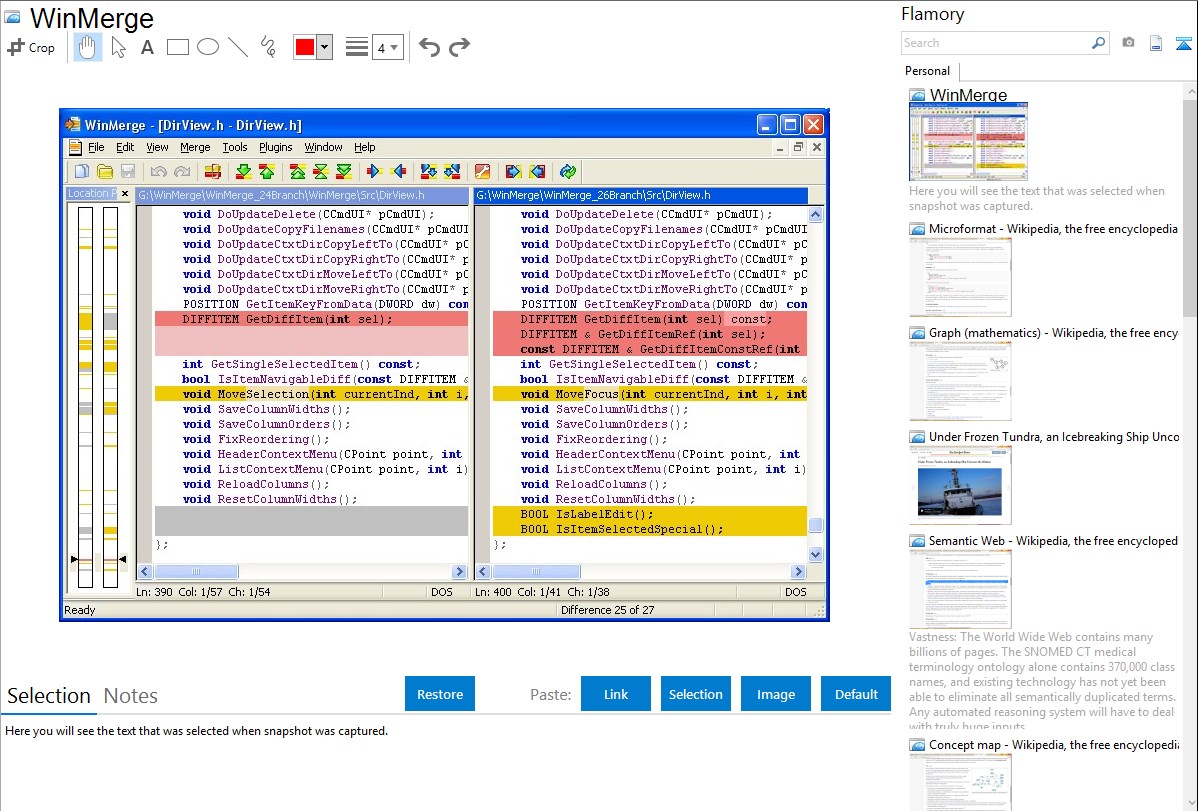Redo the annotation in Flamory

click(x=459, y=47)
